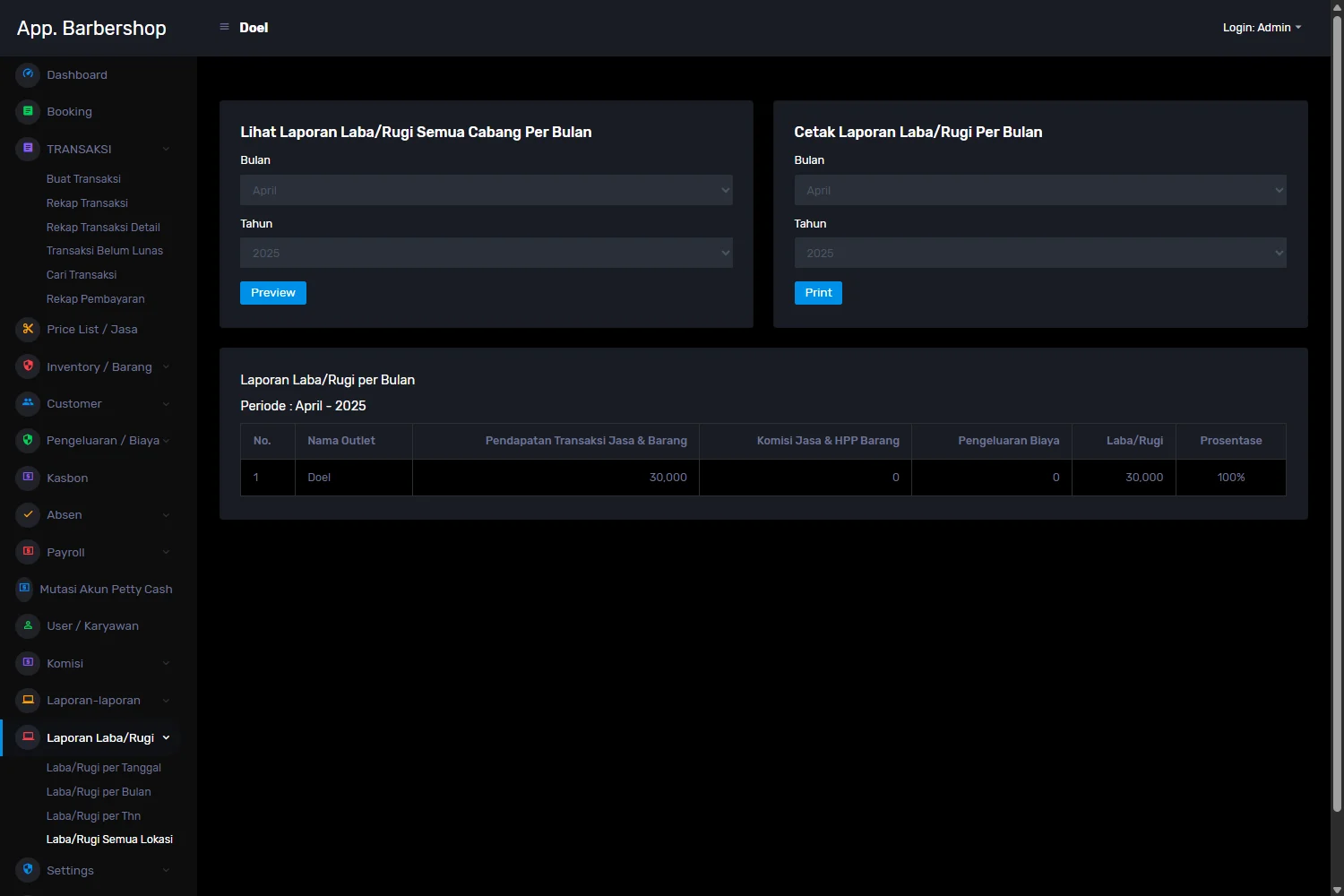Click the Mutasi Akun Petty Cash icon
1344x896 pixels.
coord(24,589)
